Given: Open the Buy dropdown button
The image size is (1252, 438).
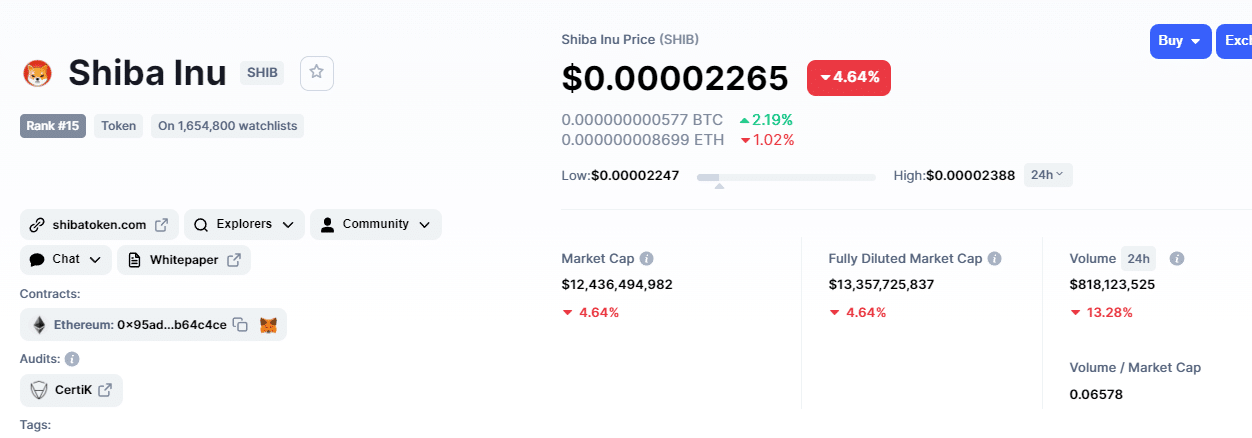Looking at the screenshot, I should click(x=1180, y=41).
